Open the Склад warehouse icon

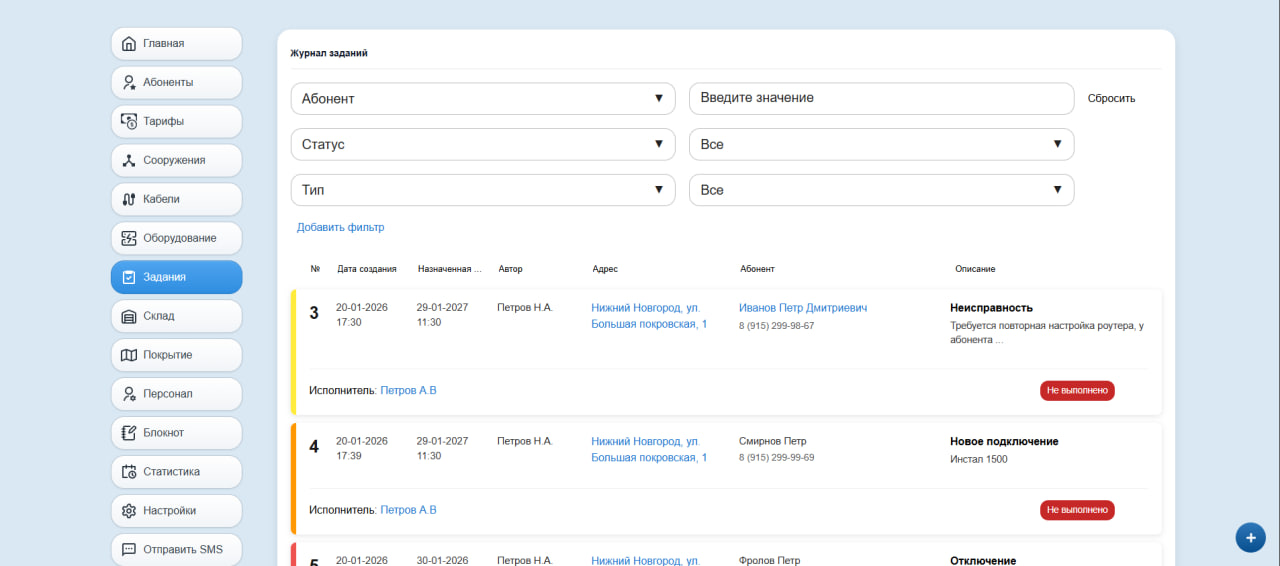click(128, 317)
